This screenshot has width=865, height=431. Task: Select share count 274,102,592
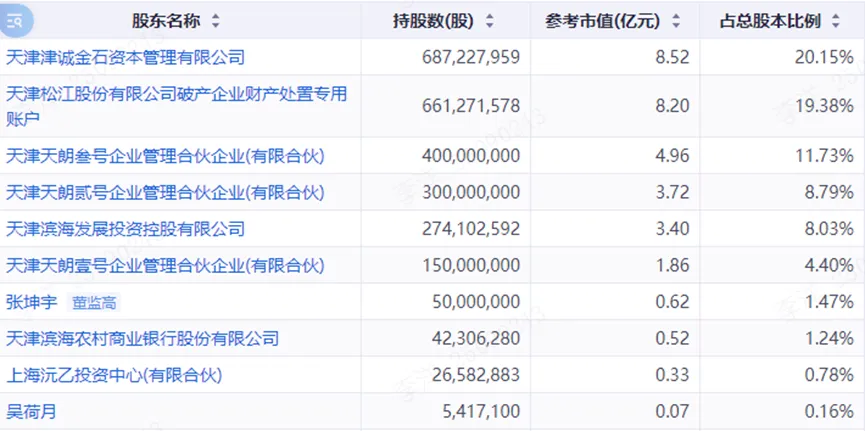[x=471, y=228]
